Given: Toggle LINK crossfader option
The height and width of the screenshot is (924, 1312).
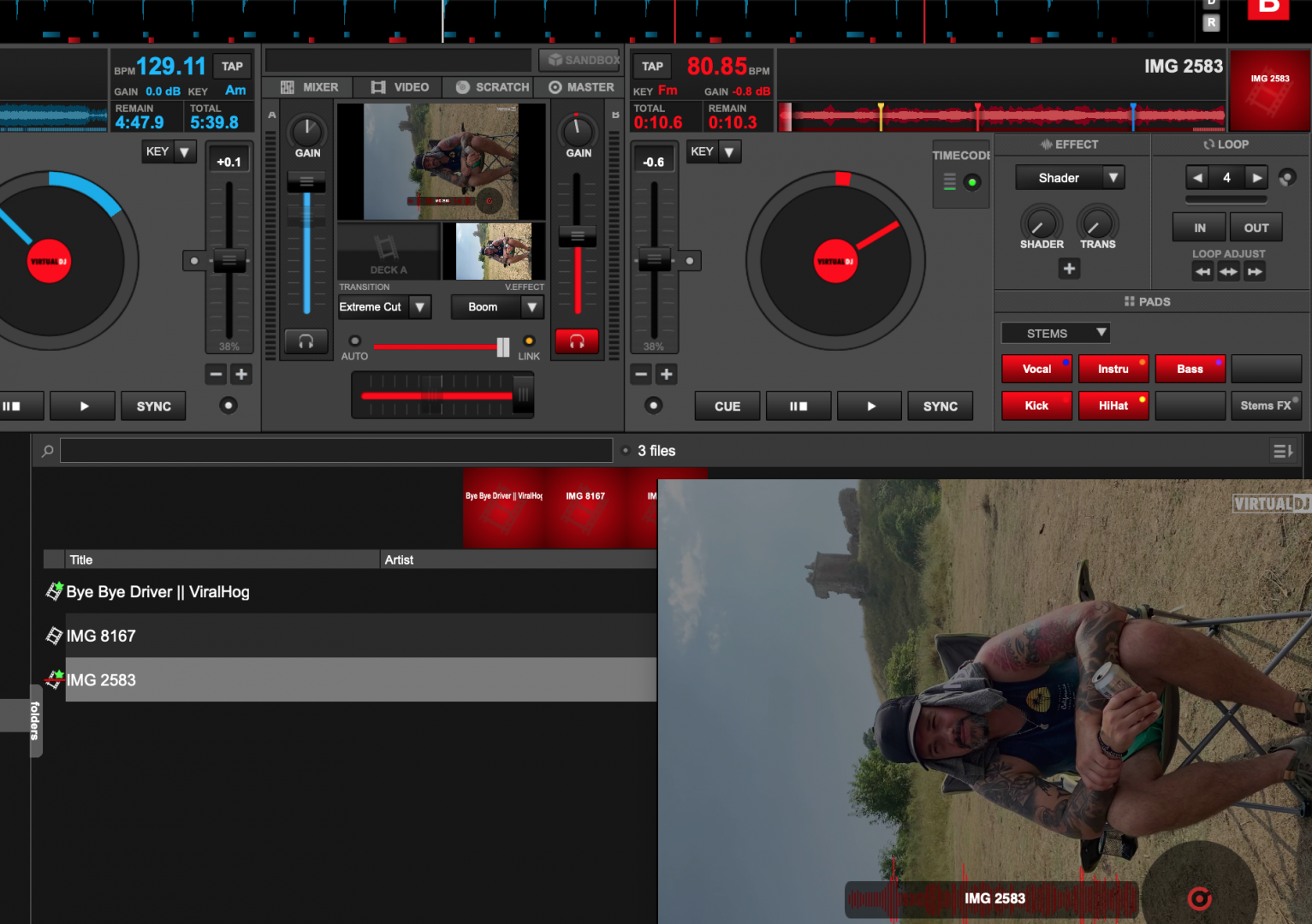Looking at the screenshot, I should [x=529, y=341].
